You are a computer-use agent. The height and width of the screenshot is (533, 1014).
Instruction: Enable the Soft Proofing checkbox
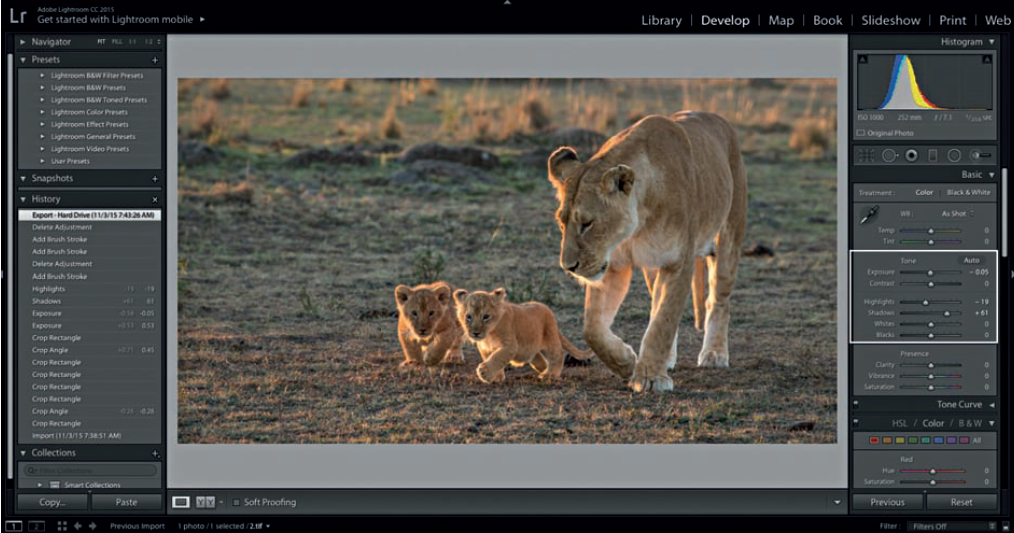236,502
